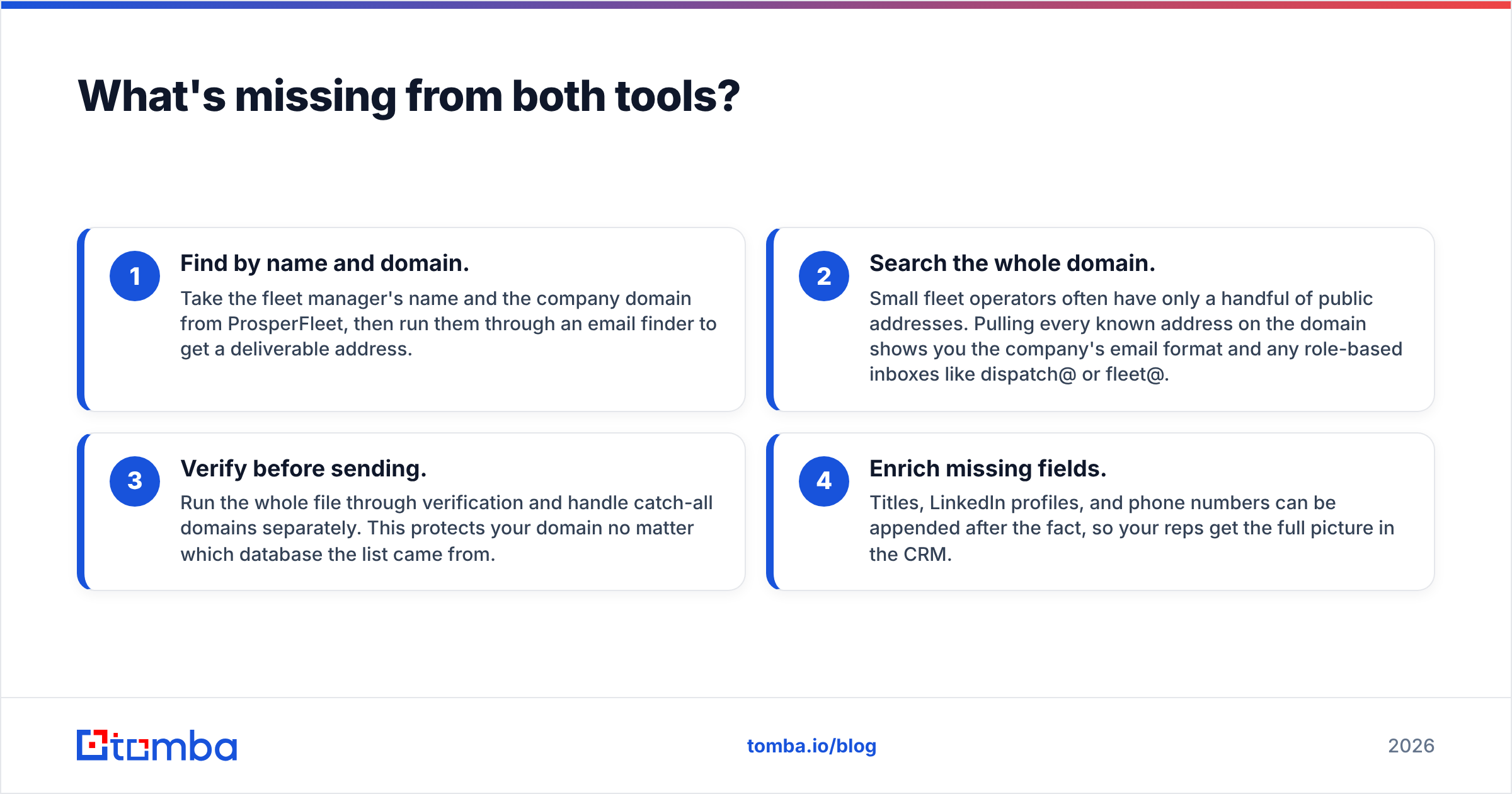The image size is (1512, 794).
Task: Click the paragraph starting "Take the fleet manager's name"
Action: pos(449,324)
